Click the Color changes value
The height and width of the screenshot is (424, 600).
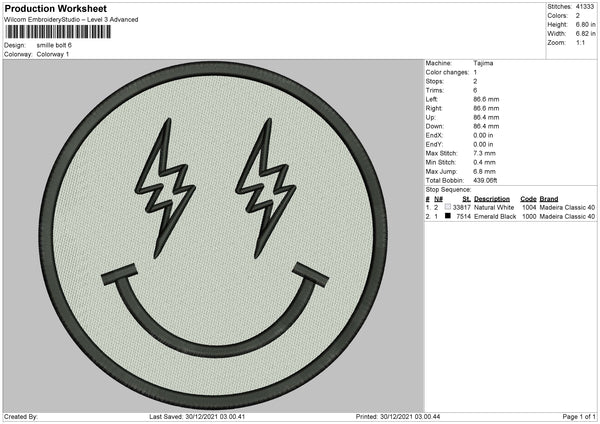coord(475,72)
